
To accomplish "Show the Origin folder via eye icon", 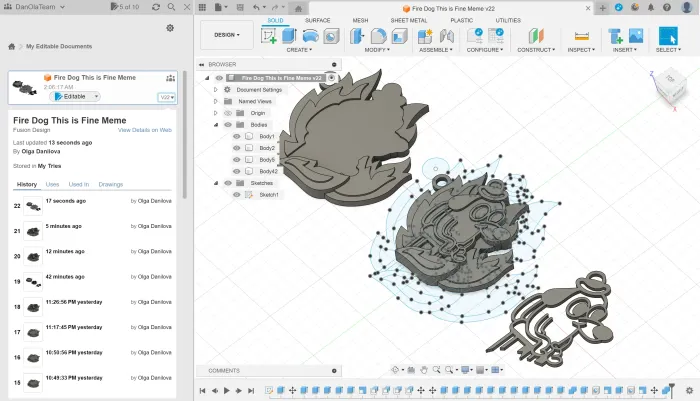I will pos(228,113).
